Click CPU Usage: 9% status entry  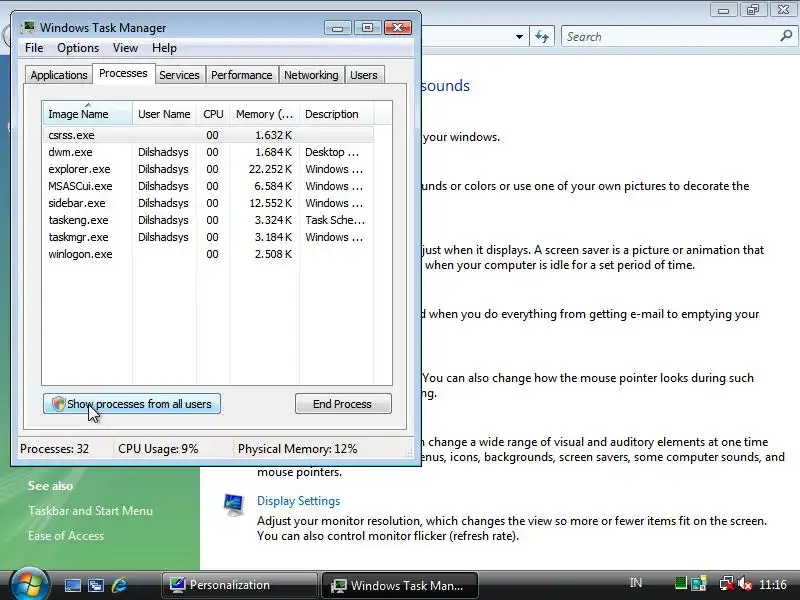(158, 449)
